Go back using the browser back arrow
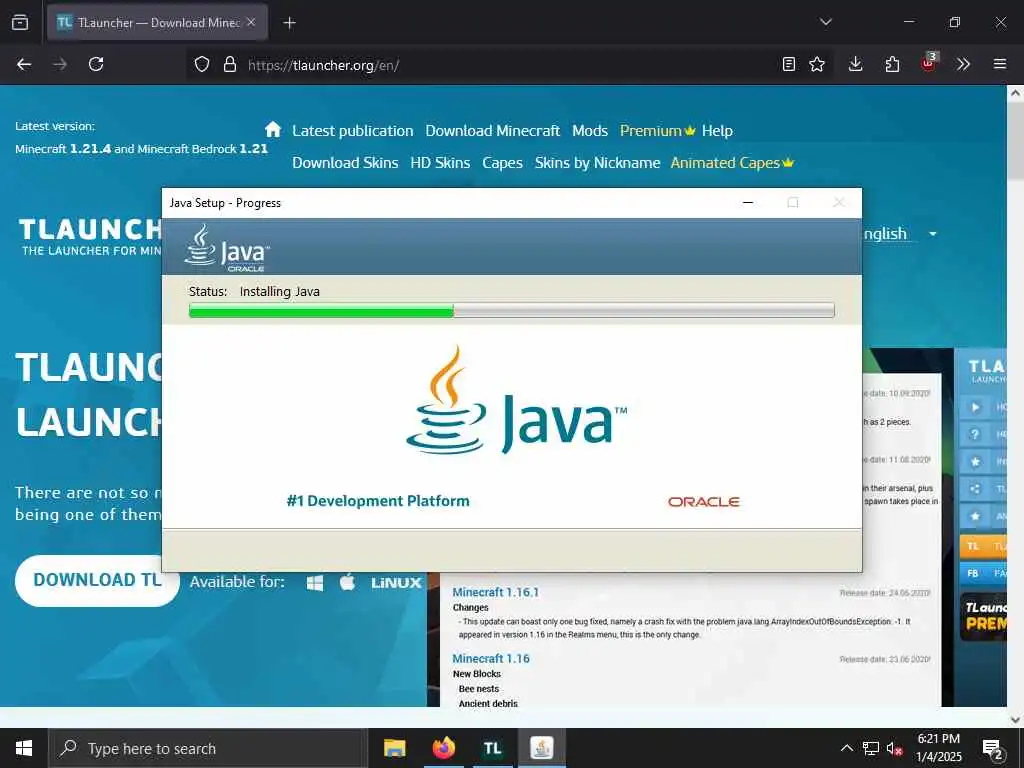Viewport: 1024px width, 768px height. 24,64
